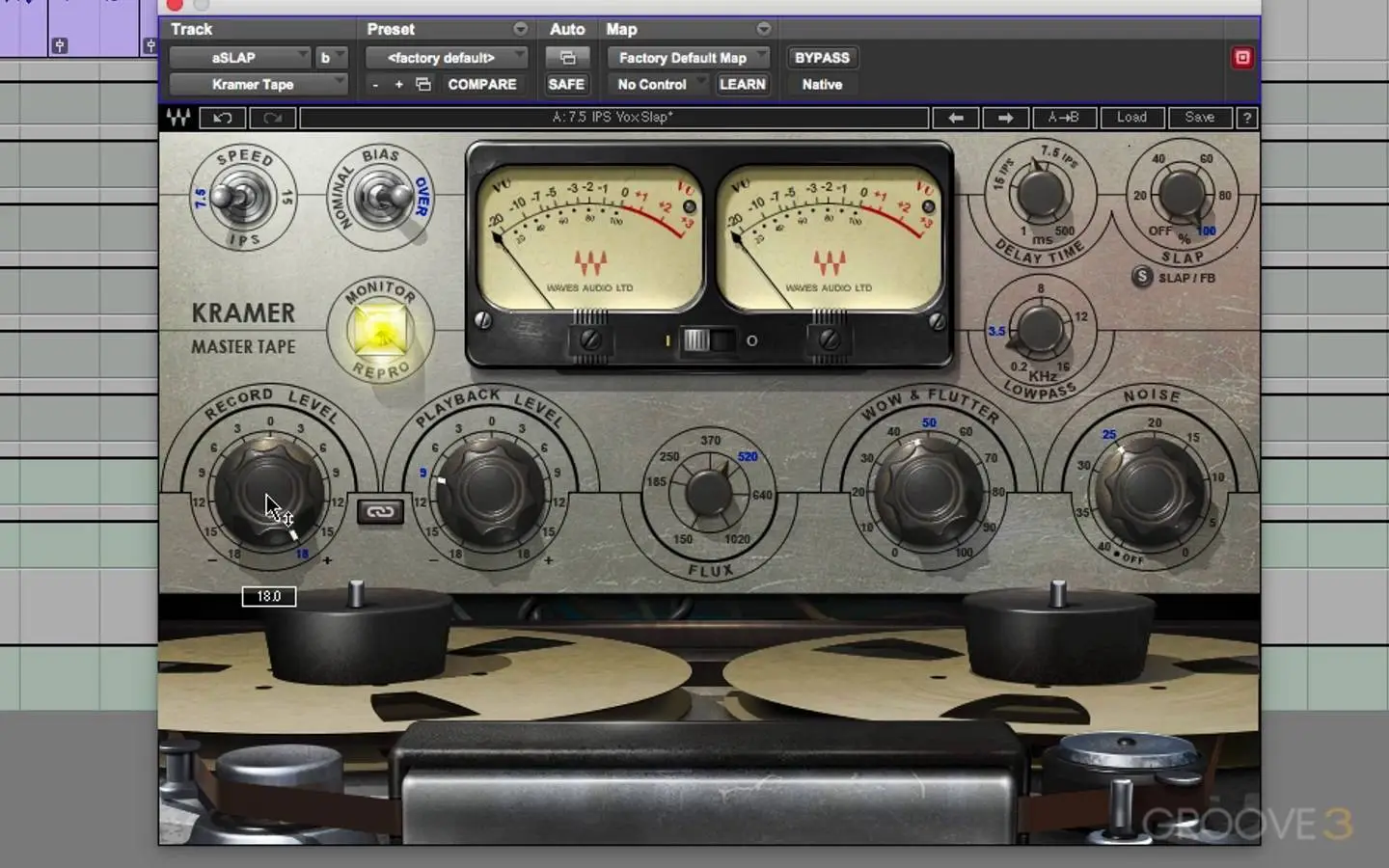Viewport: 1389px width, 868px height.
Task: Click the LOWPASS KHz knob
Action: (1040, 331)
